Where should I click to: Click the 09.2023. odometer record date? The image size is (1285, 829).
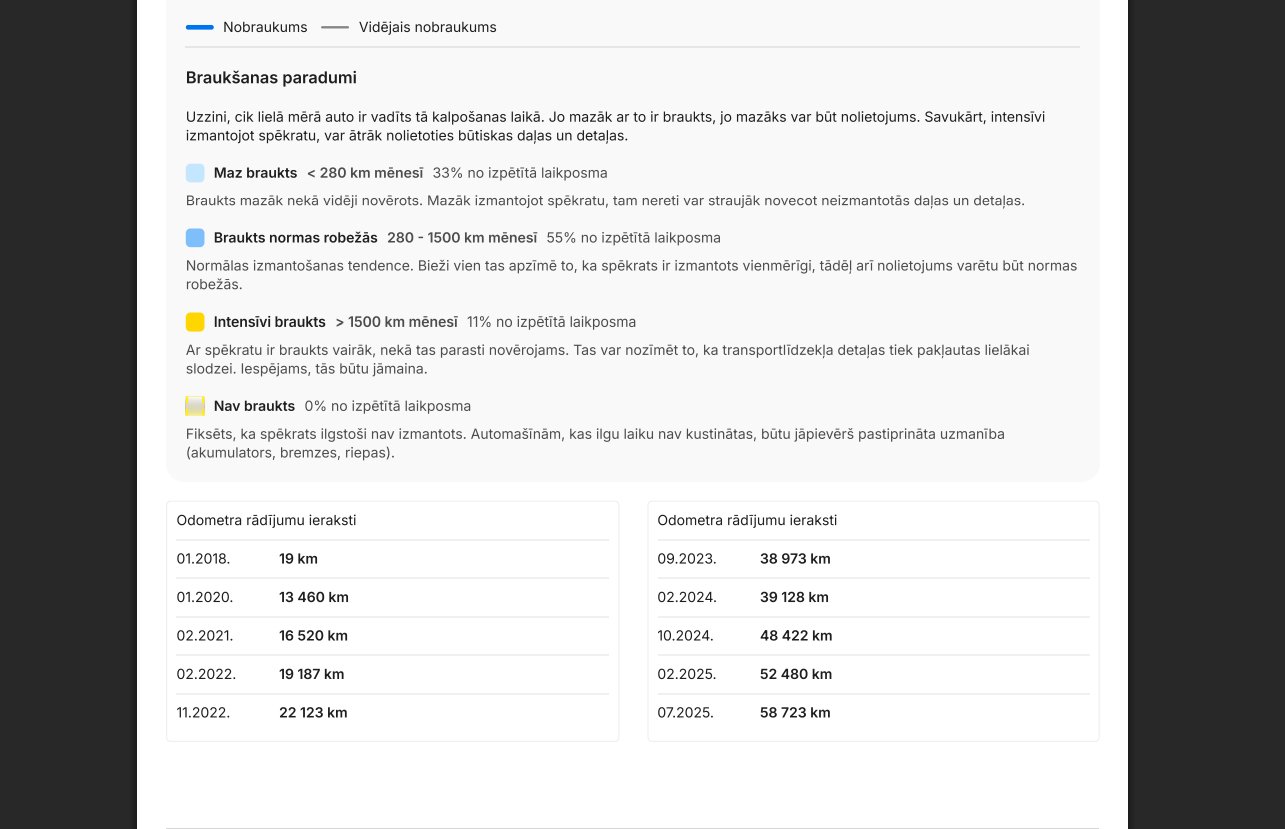coord(687,559)
